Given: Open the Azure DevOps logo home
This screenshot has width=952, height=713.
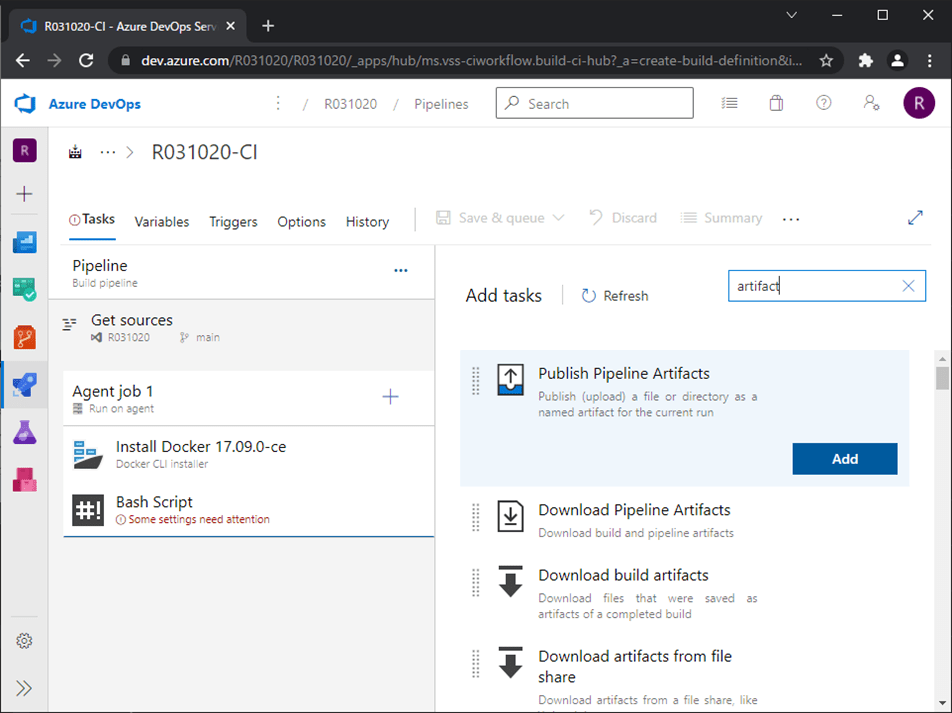Looking at the screenshot, I should point(26,104).
